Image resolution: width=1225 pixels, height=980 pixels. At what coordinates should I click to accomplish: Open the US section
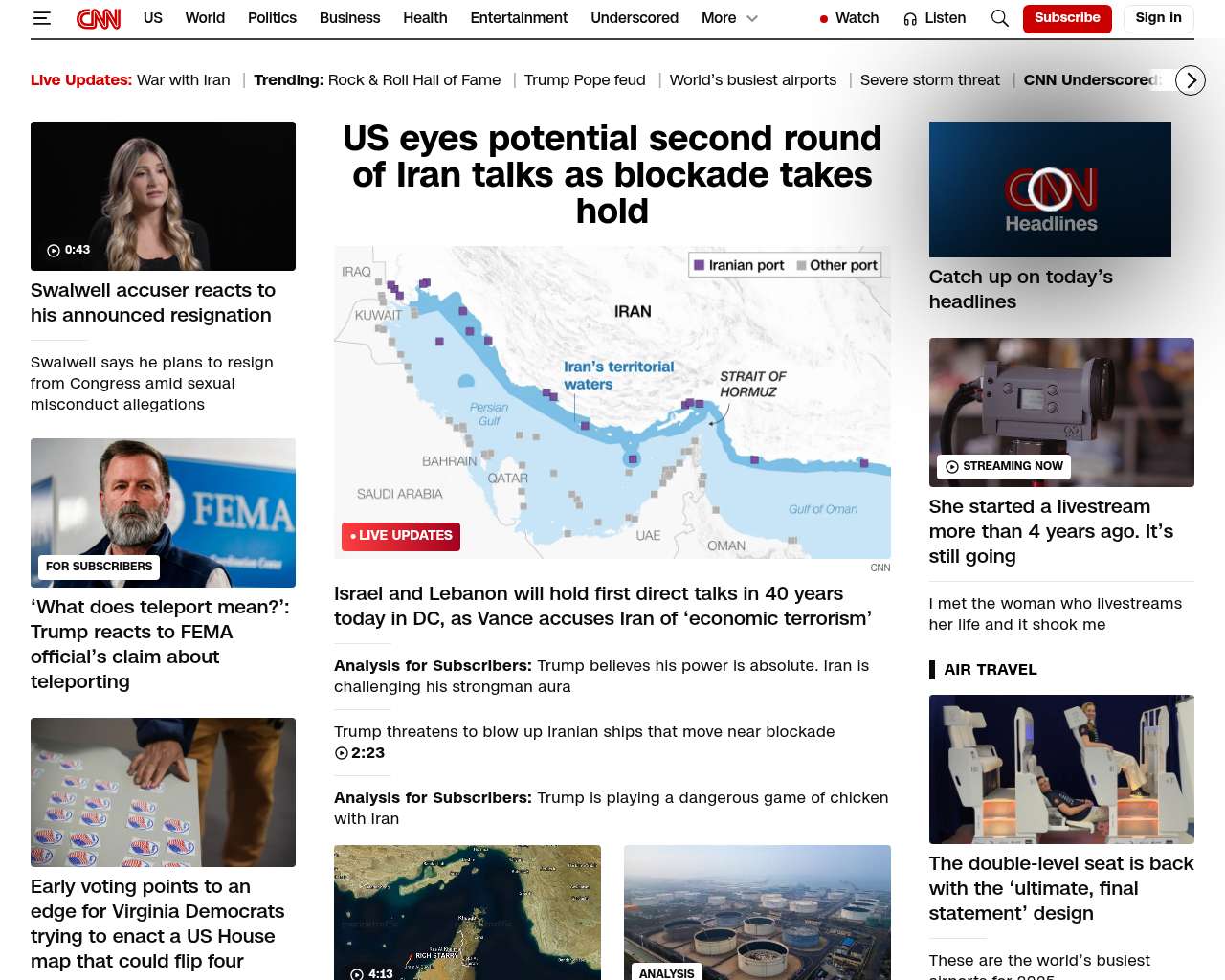point(153,18)
